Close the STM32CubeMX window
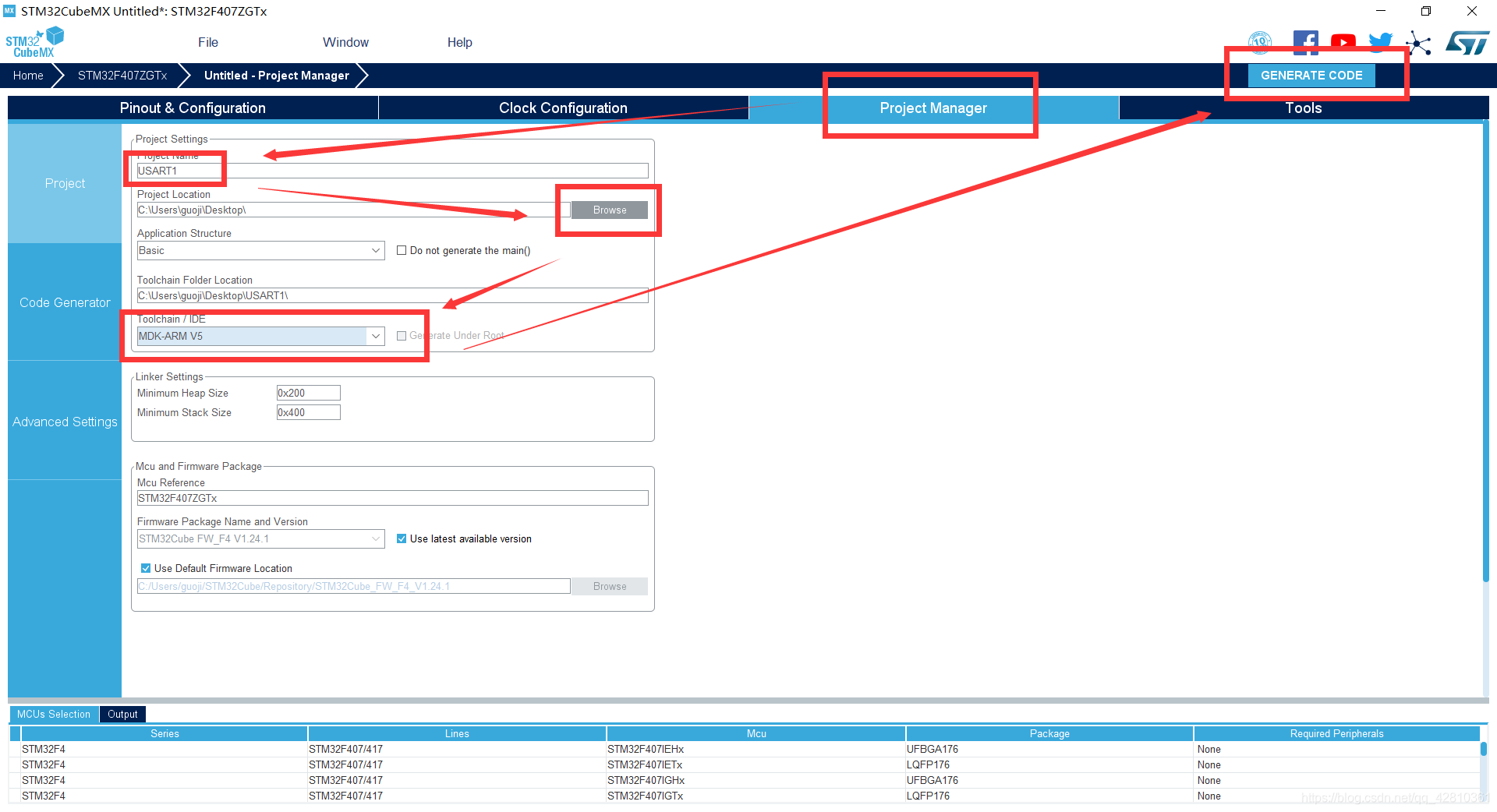The image size is (1497, 812). click(1472, 11)
